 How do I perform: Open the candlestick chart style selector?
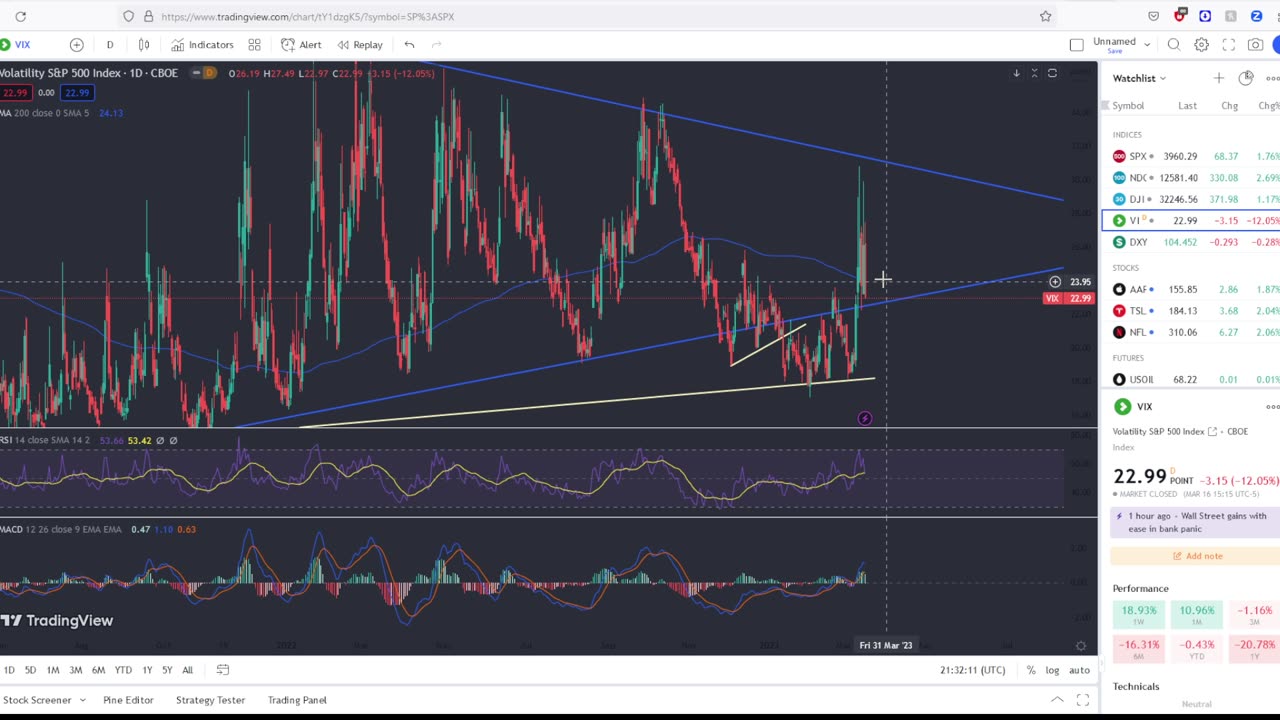pos(144,44)
